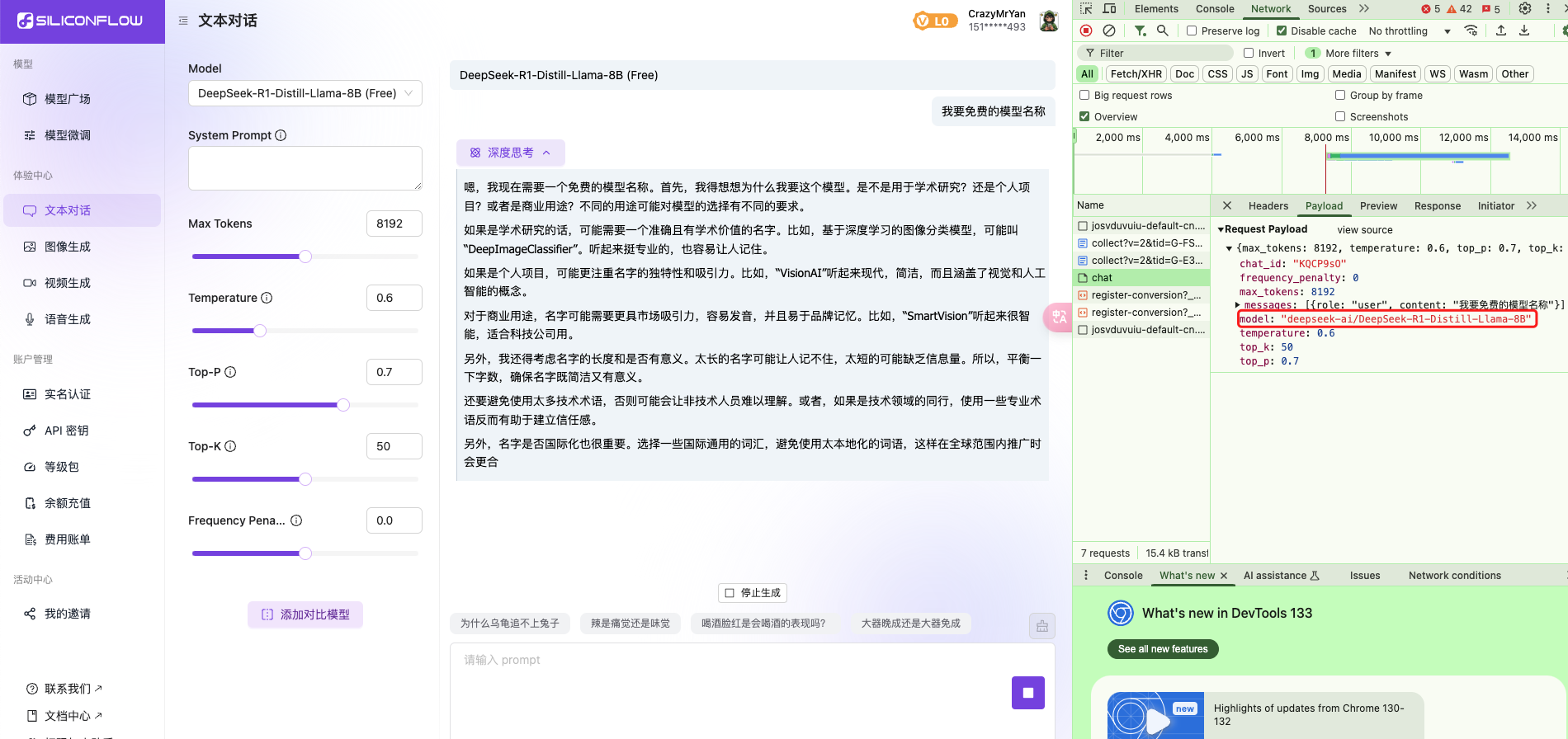The width and height of the screenshot is (1568, 739).
Task: Check the Invert filter checkbox
Action: [x=1249, y=54]
